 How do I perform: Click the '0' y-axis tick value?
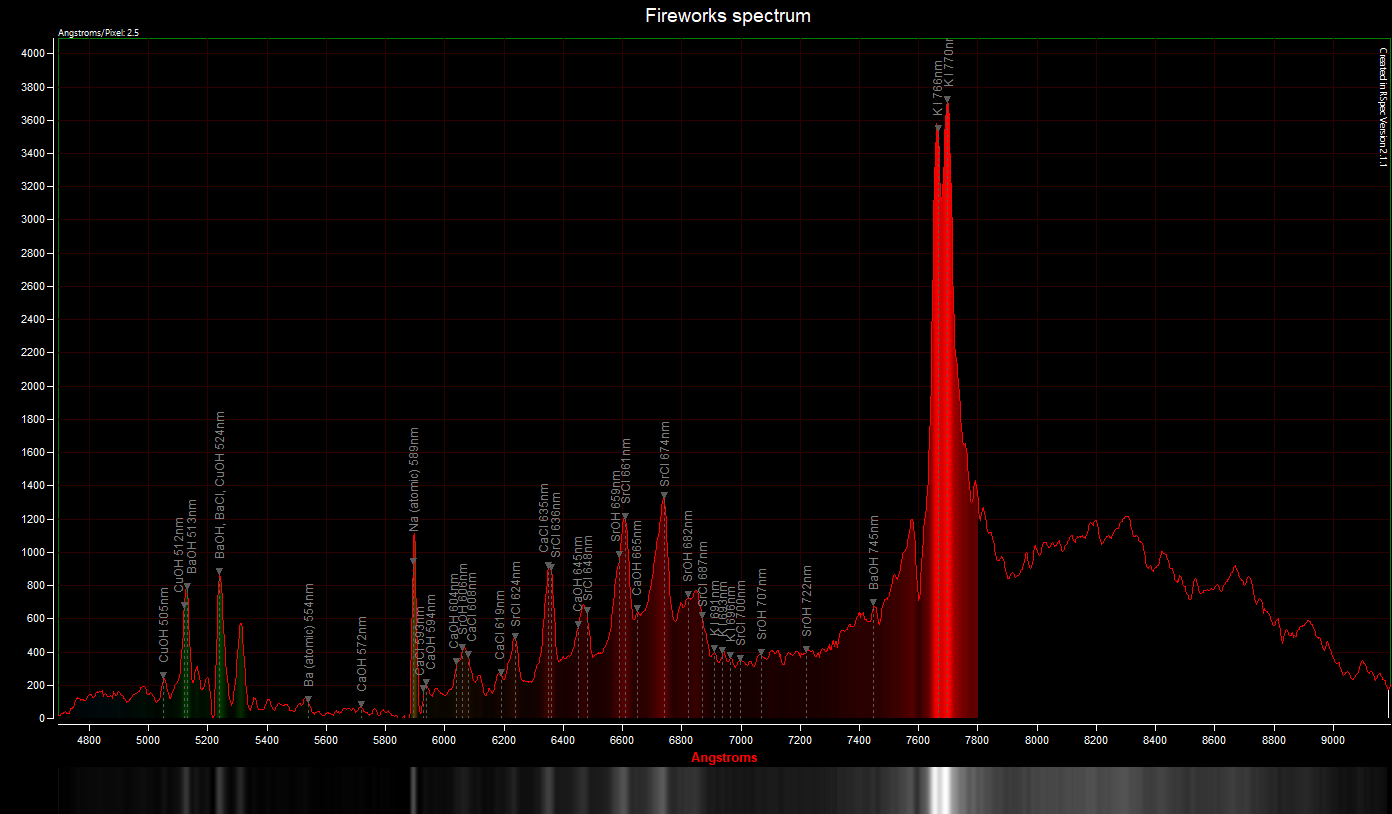click(x=41, y=718)
